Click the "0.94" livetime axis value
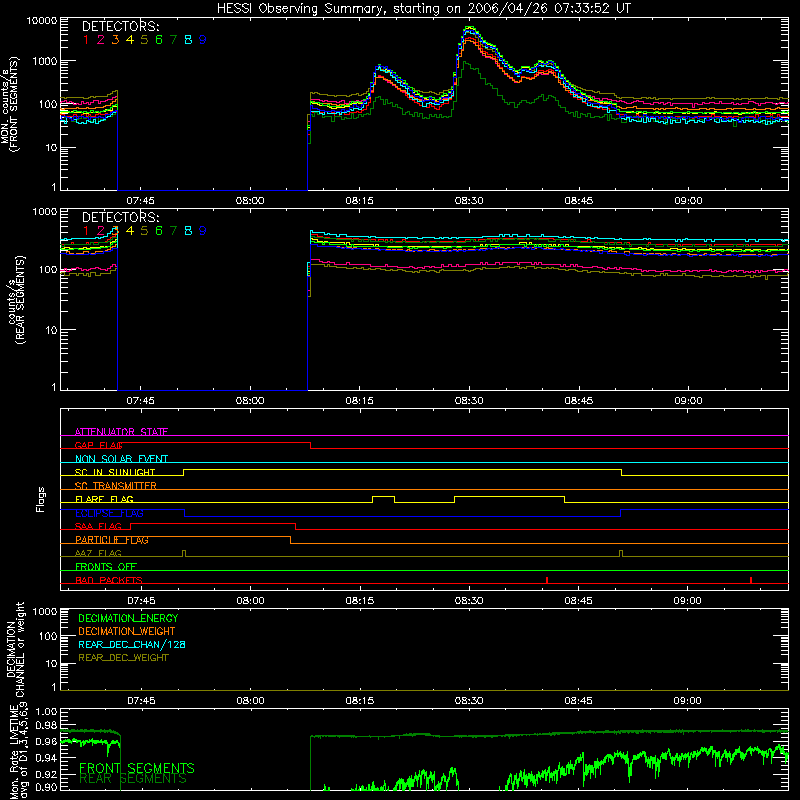Viewport: 800px width, 800px height. tap(46, 758)
